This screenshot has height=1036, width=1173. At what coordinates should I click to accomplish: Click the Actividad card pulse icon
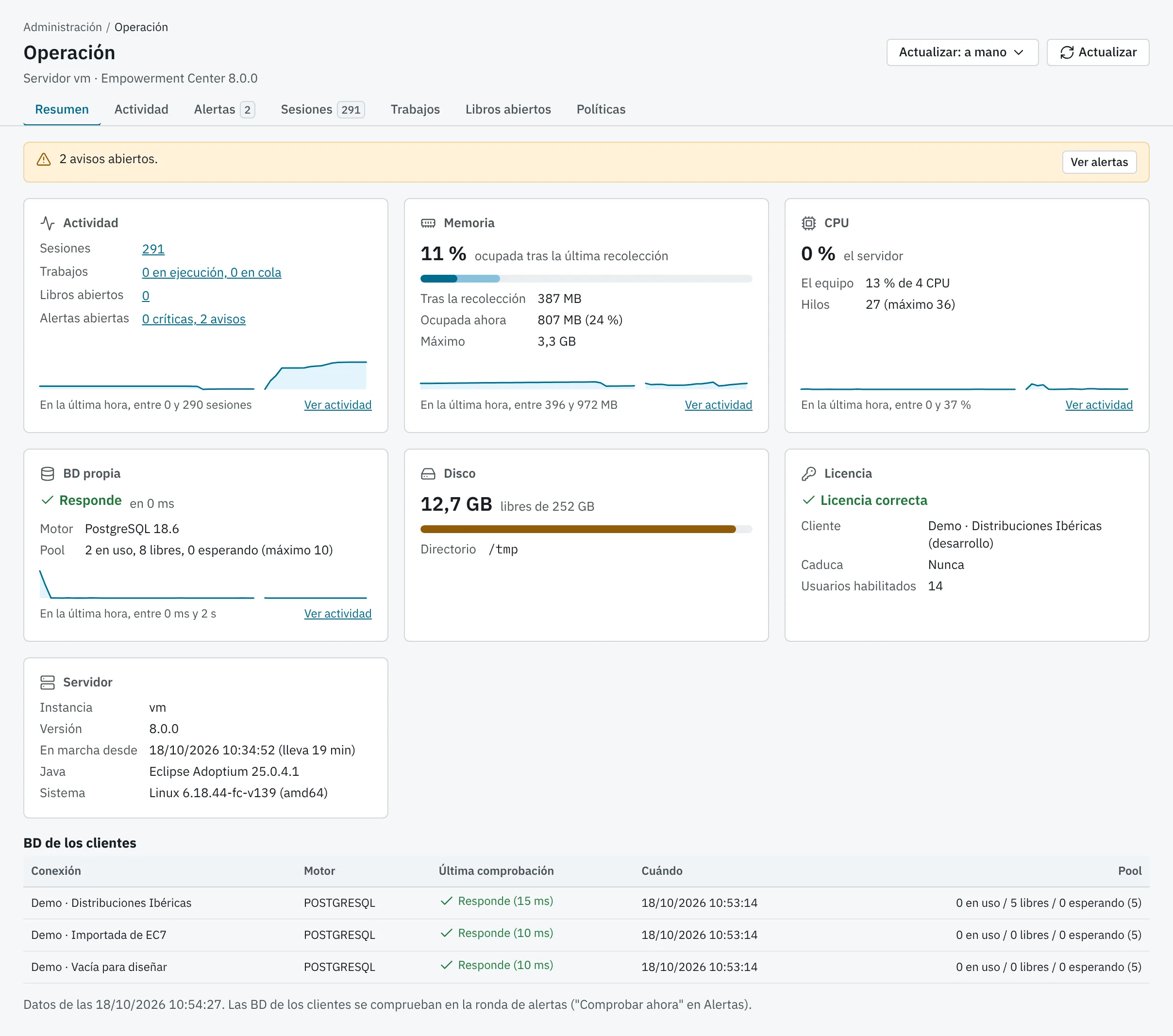click(48, 223)
